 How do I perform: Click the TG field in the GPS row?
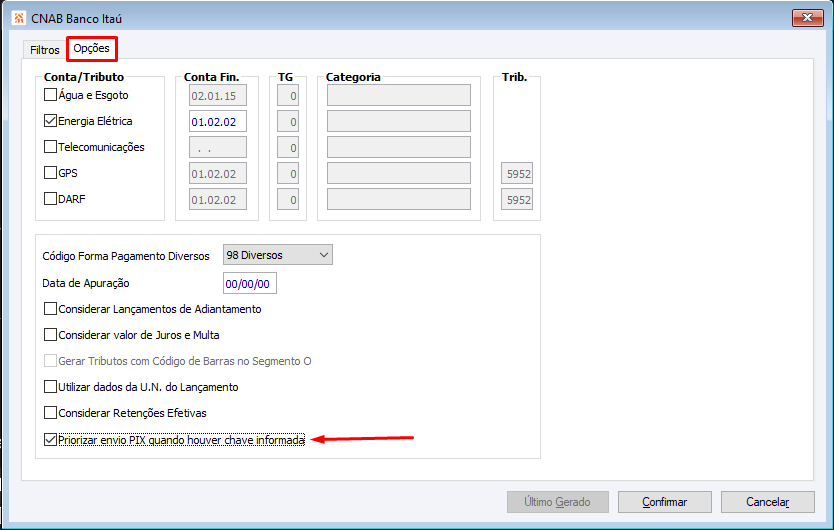tap(288, 173)
